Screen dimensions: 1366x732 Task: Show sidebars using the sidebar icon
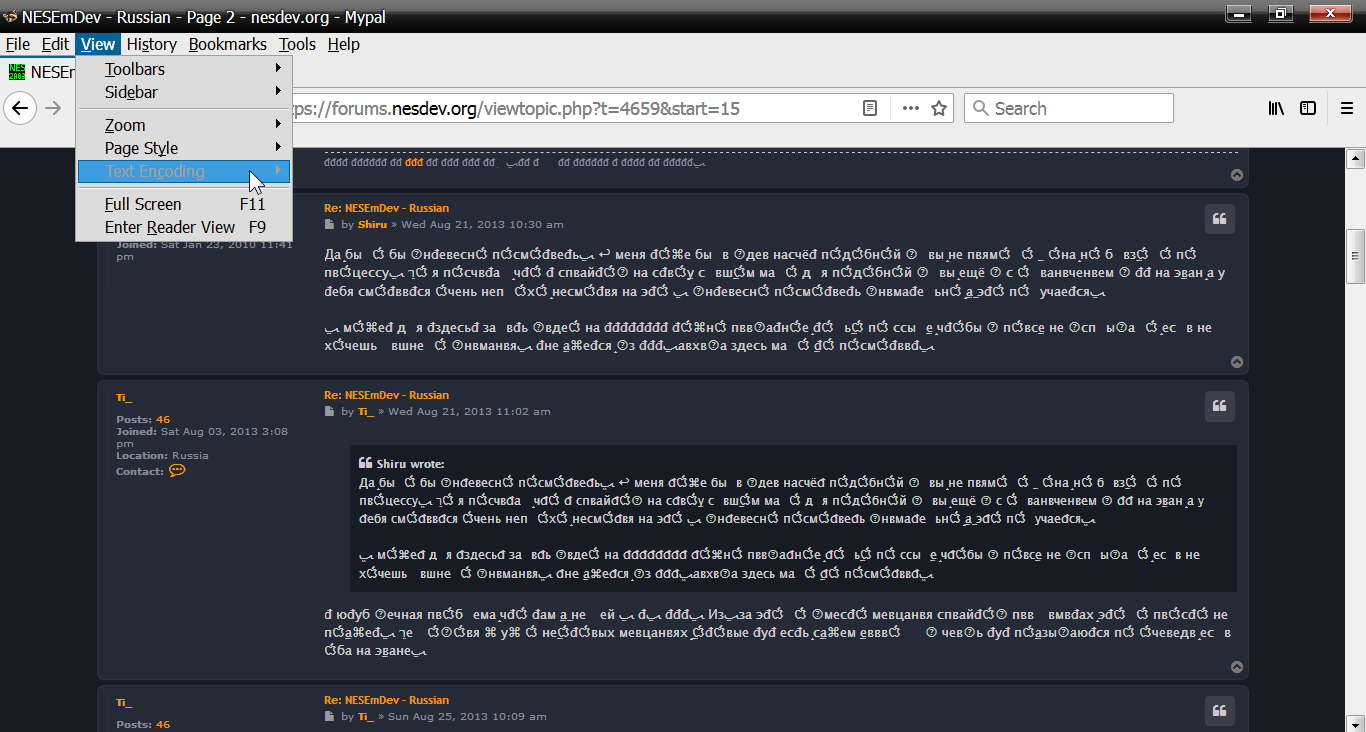coord(1308,108)
